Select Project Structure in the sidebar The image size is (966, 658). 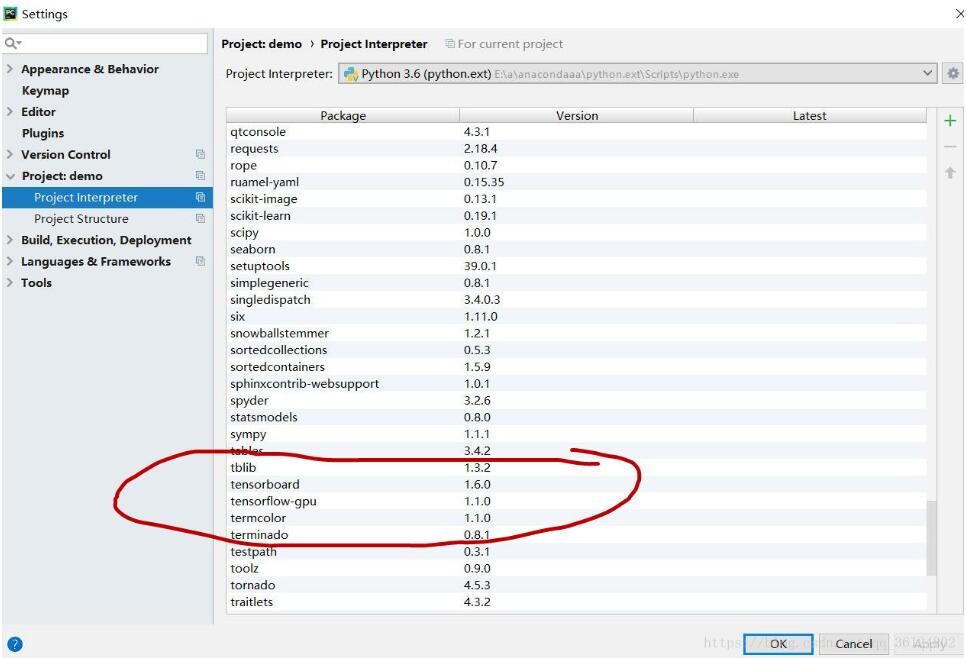pos(81,219)
